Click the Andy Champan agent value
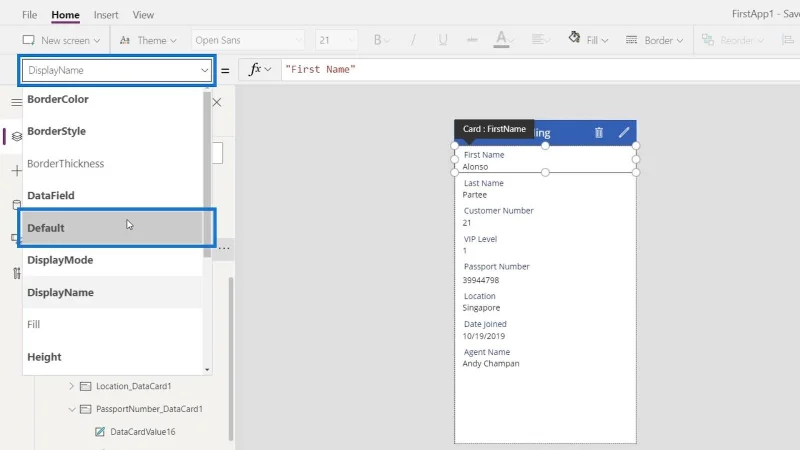800x450 pixels. pos(491,364)
